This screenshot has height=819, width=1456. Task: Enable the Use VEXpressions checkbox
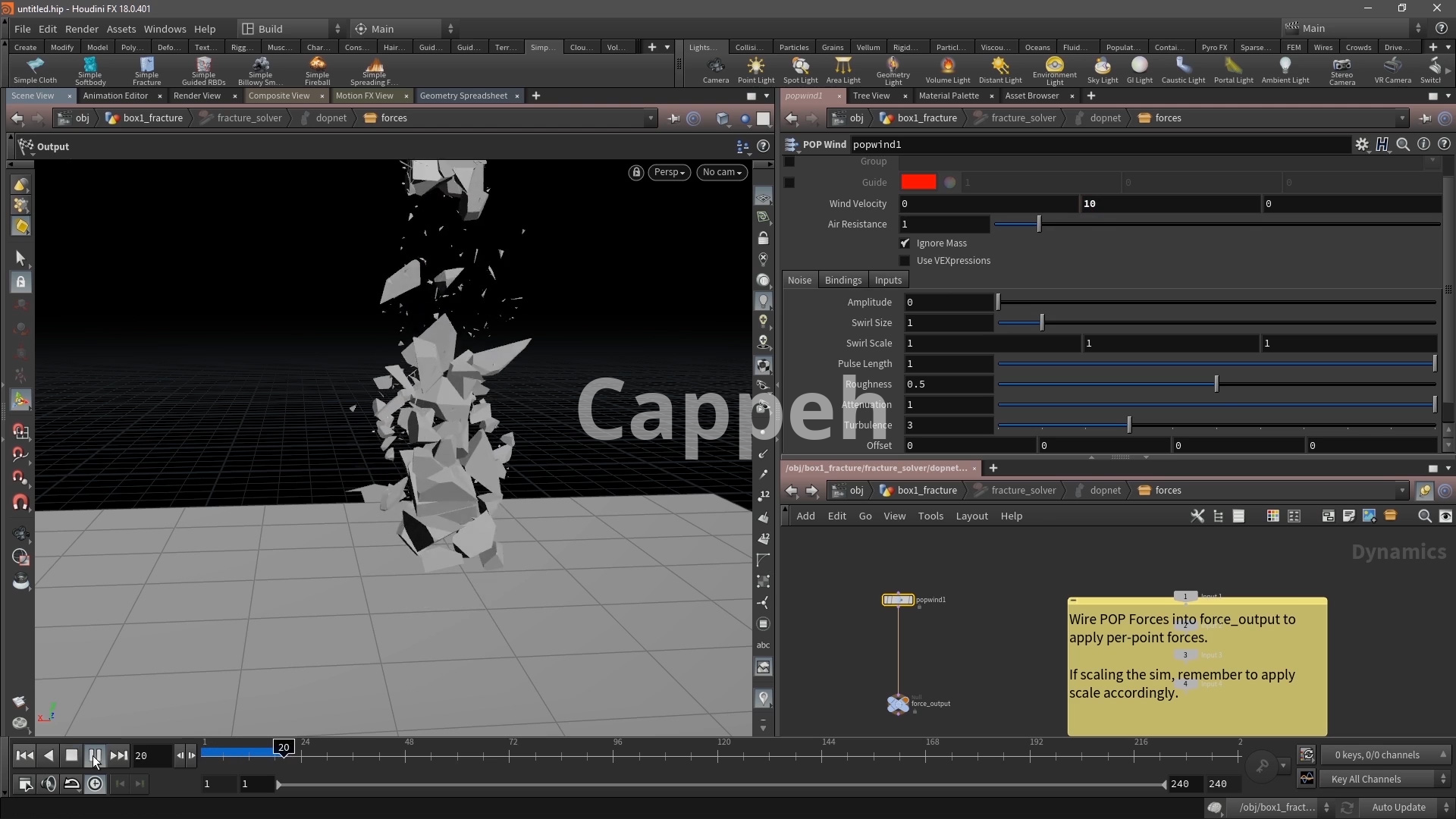pyautogui.click(x=905, y=261)
